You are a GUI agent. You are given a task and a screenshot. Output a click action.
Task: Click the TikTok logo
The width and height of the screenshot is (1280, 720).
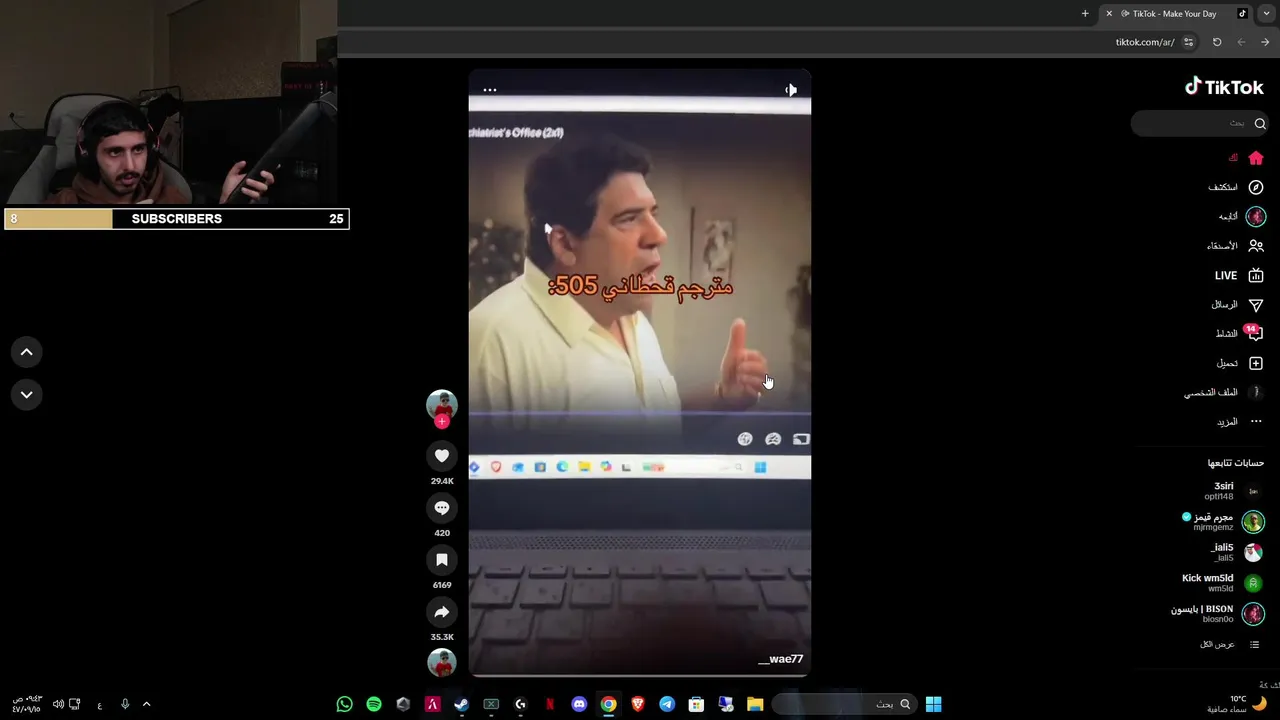[x=1224, y=87]
